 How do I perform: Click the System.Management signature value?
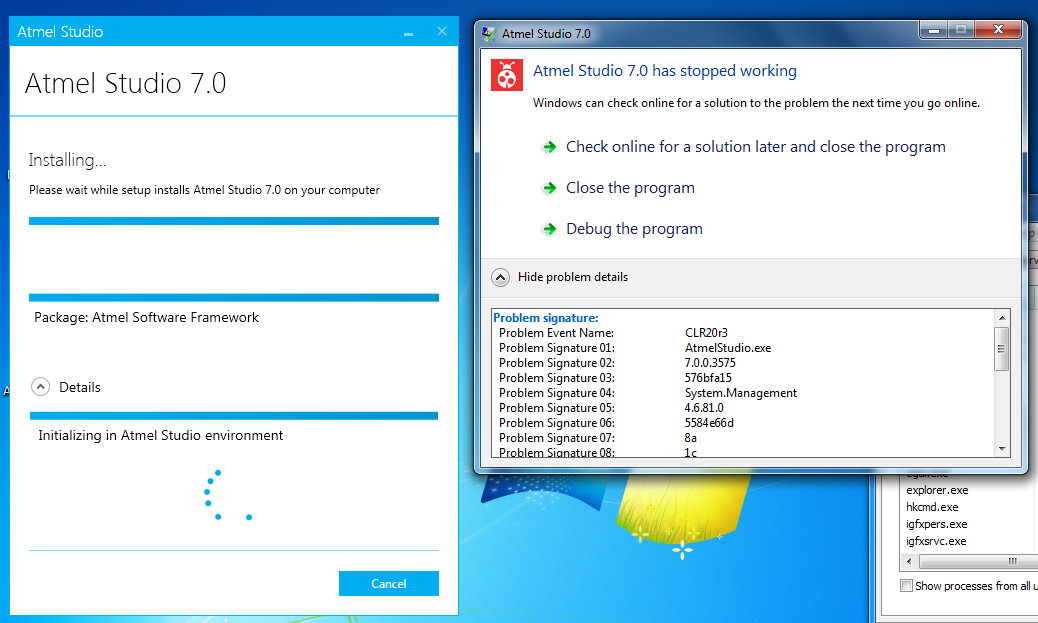tap(740, 393)
